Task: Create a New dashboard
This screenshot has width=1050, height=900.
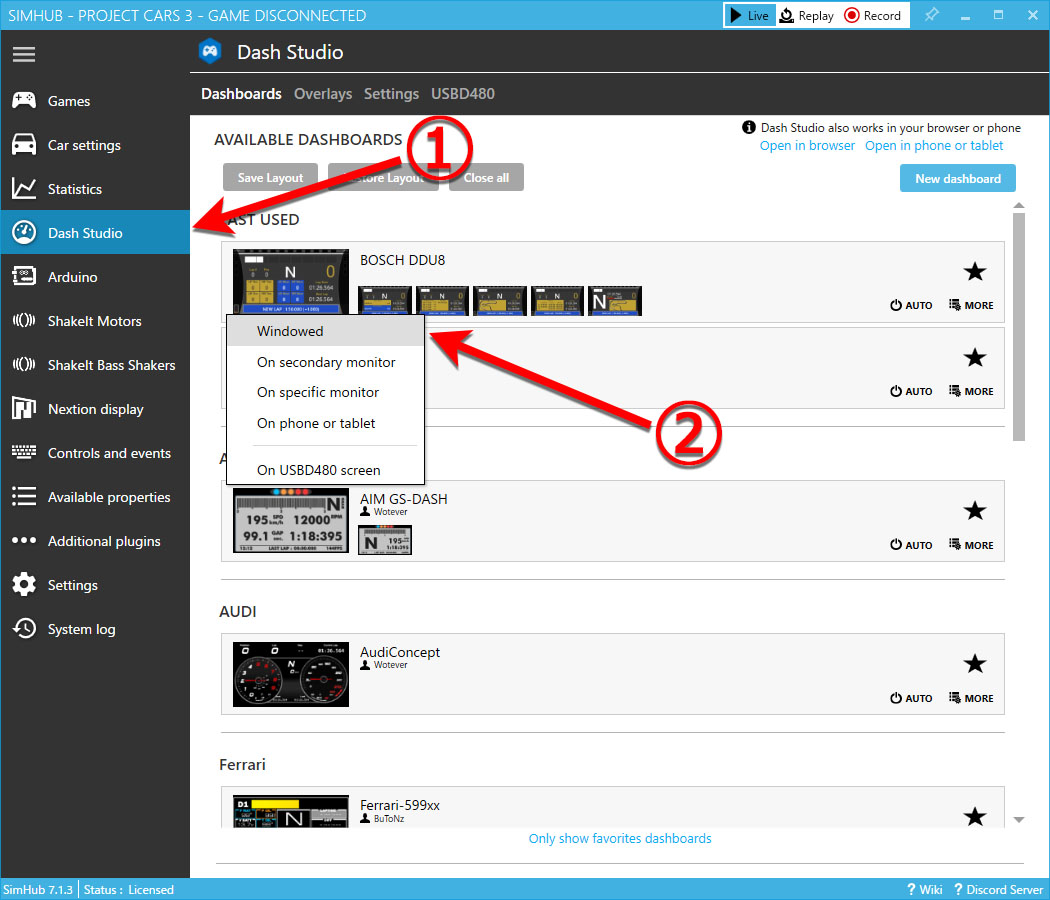Action: point(958,179)
